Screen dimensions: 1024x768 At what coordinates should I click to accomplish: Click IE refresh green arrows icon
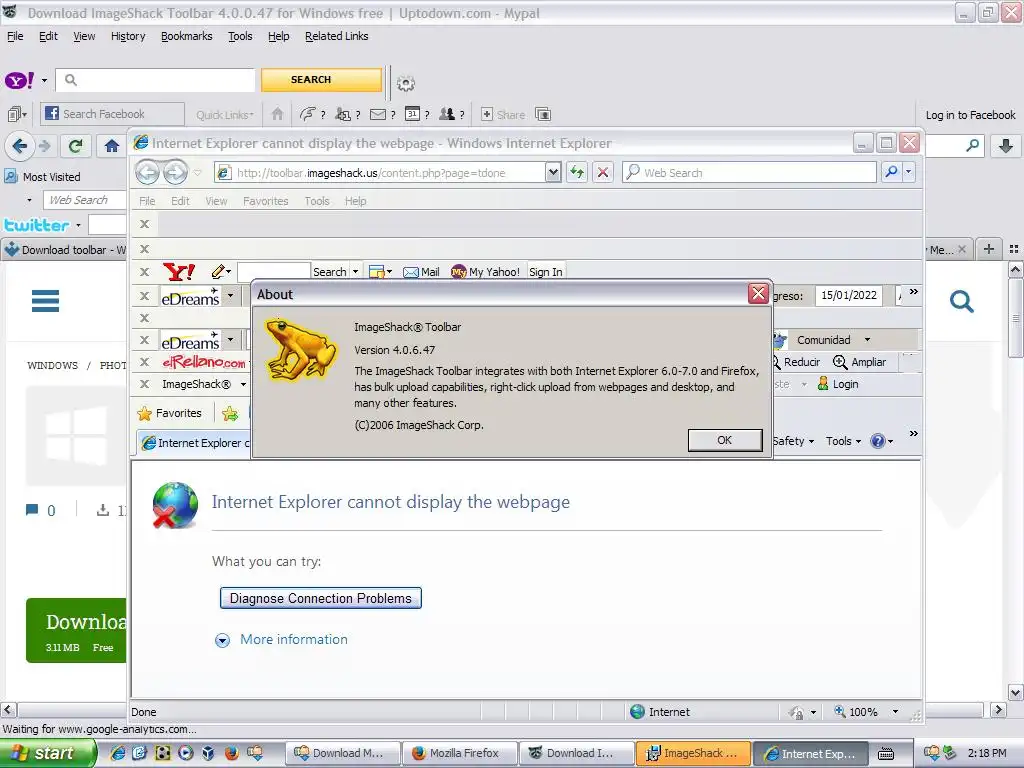(x=577, y=172)
